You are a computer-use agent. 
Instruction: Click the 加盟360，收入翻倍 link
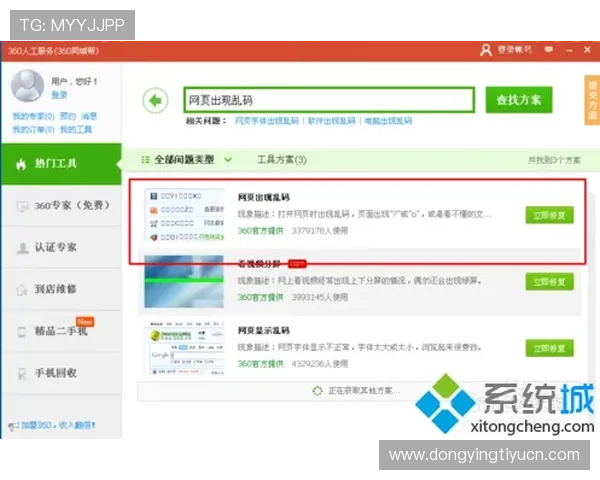[58, 425]
